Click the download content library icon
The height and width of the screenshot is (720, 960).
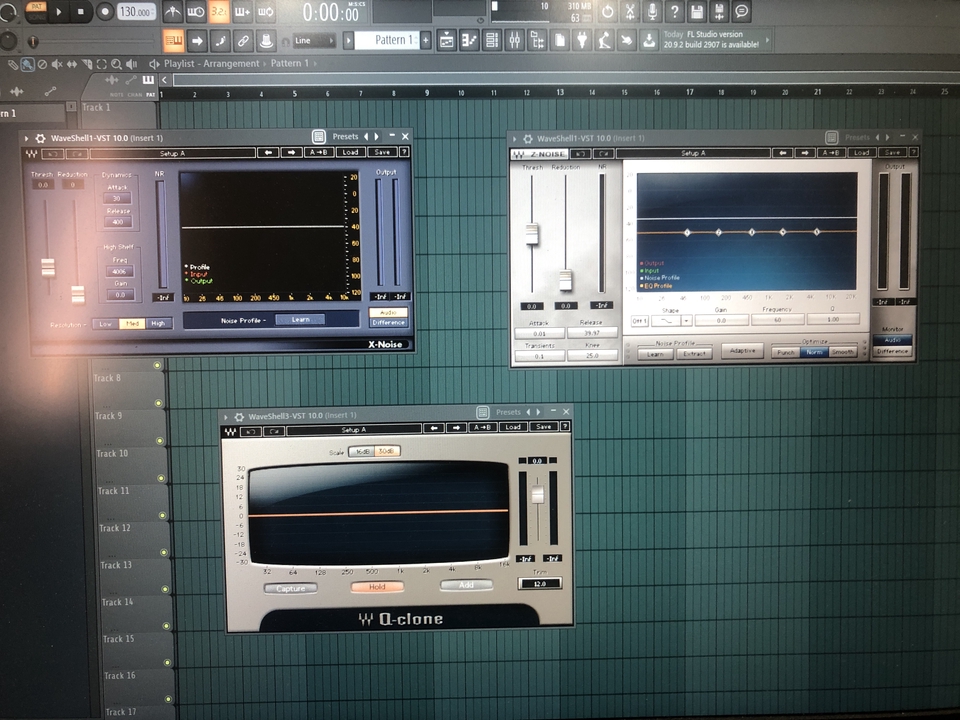[649, 41]
